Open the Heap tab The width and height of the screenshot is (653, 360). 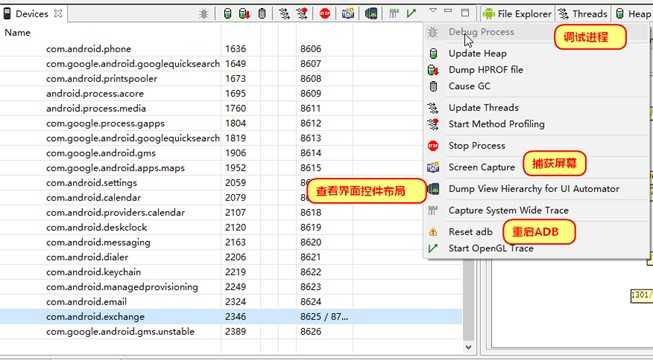pos(633,14)
